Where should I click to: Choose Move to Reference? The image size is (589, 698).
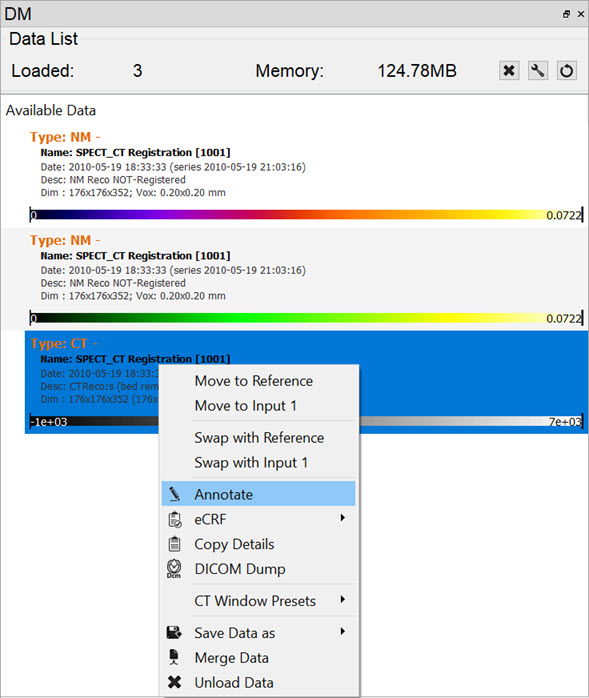[259, 381]
